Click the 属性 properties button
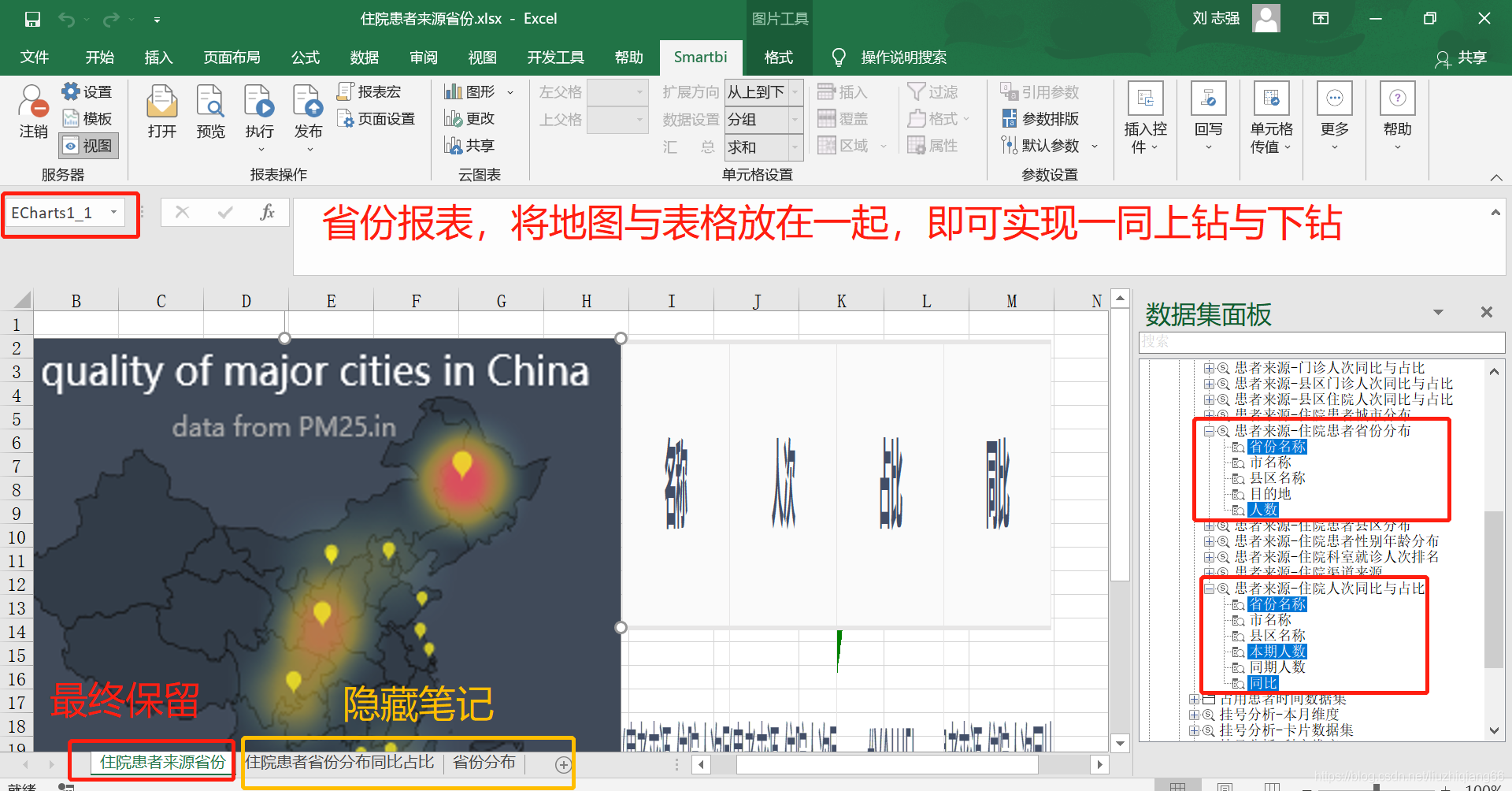The image size is (1512, 791). pyautogui.click(x=932, y=146)
